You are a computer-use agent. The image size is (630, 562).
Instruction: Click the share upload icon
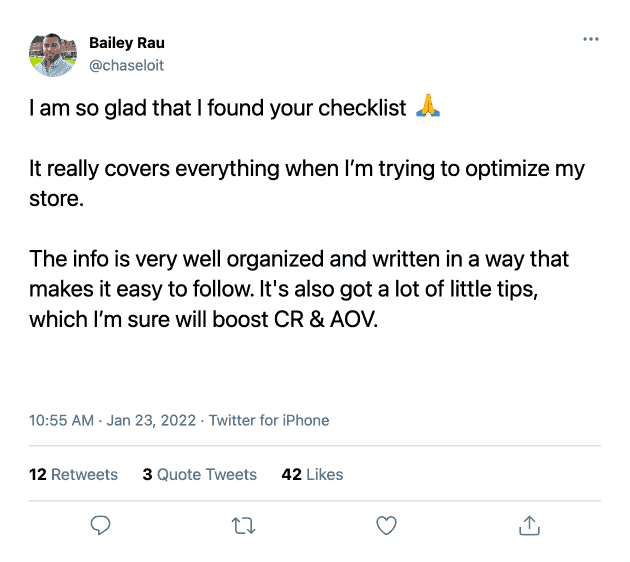529,524
